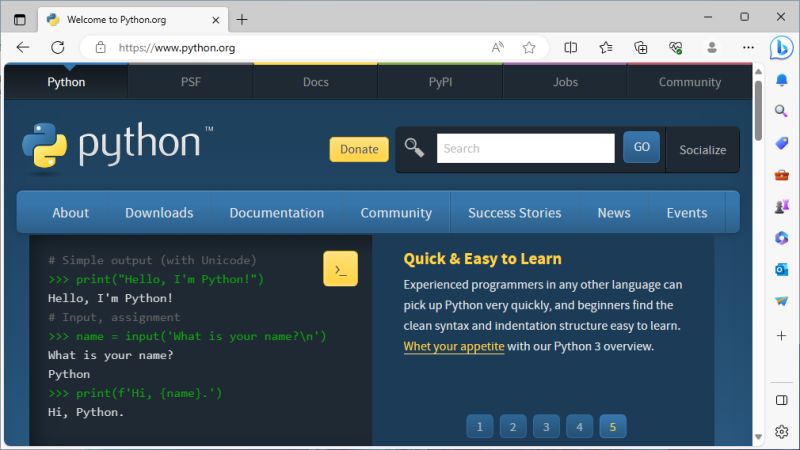Open the sidebar search tool
This screenshot has width=800, height=450.
[781, 111]
